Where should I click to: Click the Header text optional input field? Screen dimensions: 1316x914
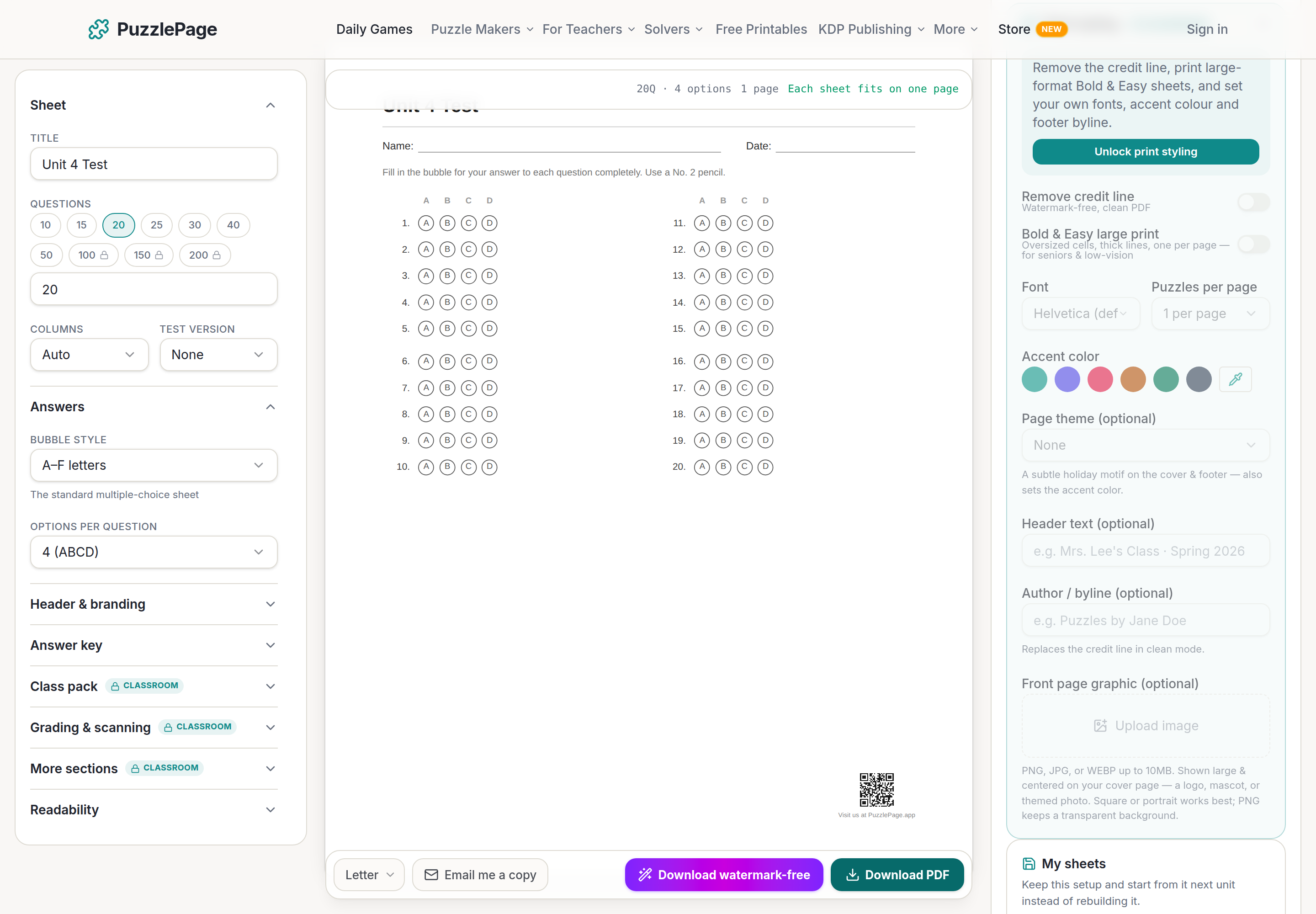coord(1146,551)
